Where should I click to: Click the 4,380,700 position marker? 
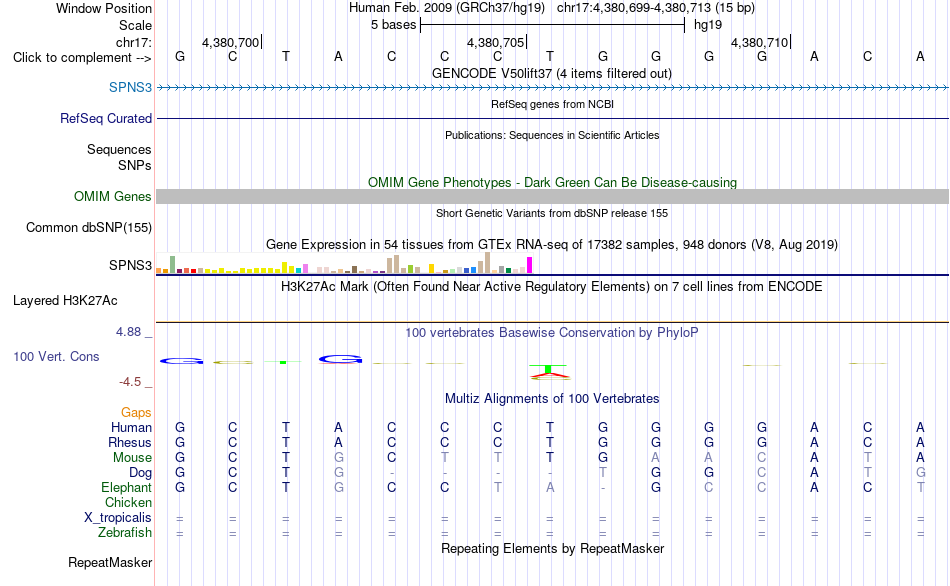point(231,42)
